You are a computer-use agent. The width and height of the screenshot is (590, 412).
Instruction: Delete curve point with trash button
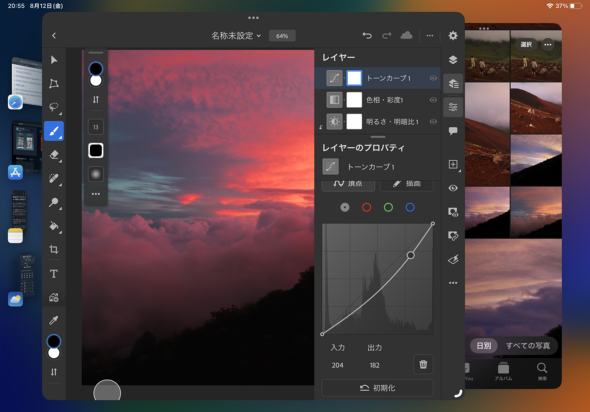tap(423, 364)
